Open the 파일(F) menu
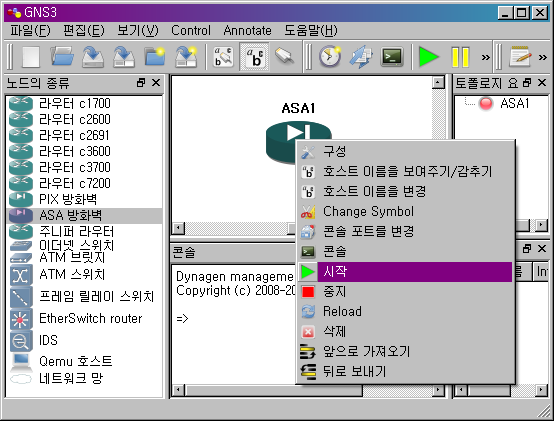554x421 pixels. (x=30, y=31)
